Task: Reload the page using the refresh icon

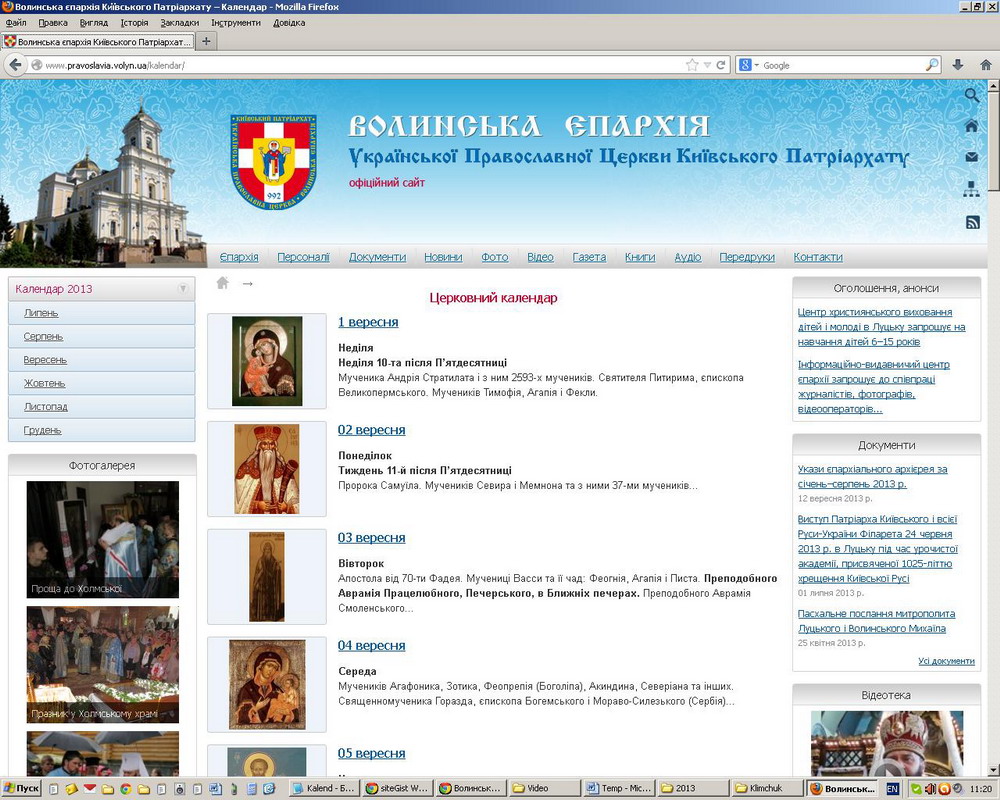Action: point(720,65)
